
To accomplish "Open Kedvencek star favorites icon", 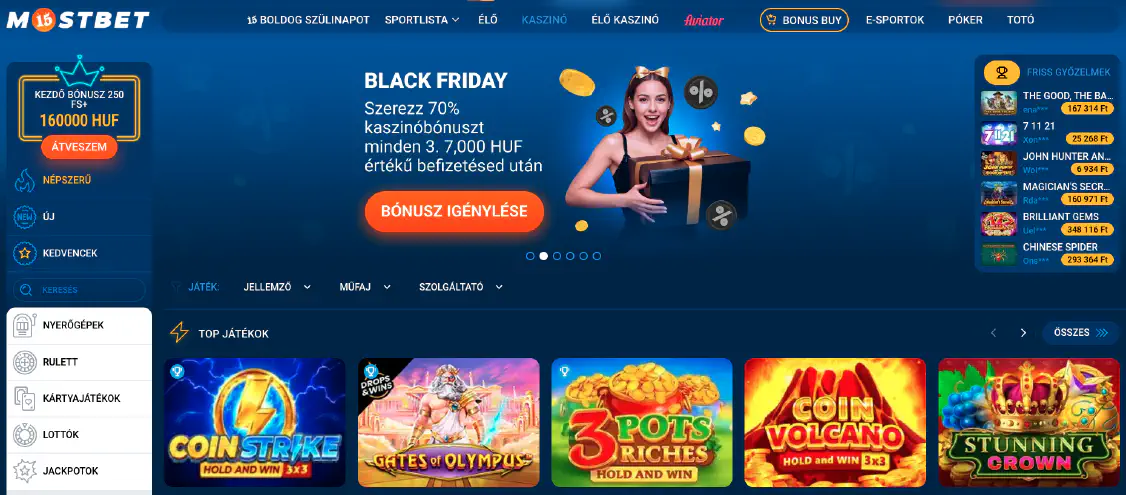I will pos(24,253).
